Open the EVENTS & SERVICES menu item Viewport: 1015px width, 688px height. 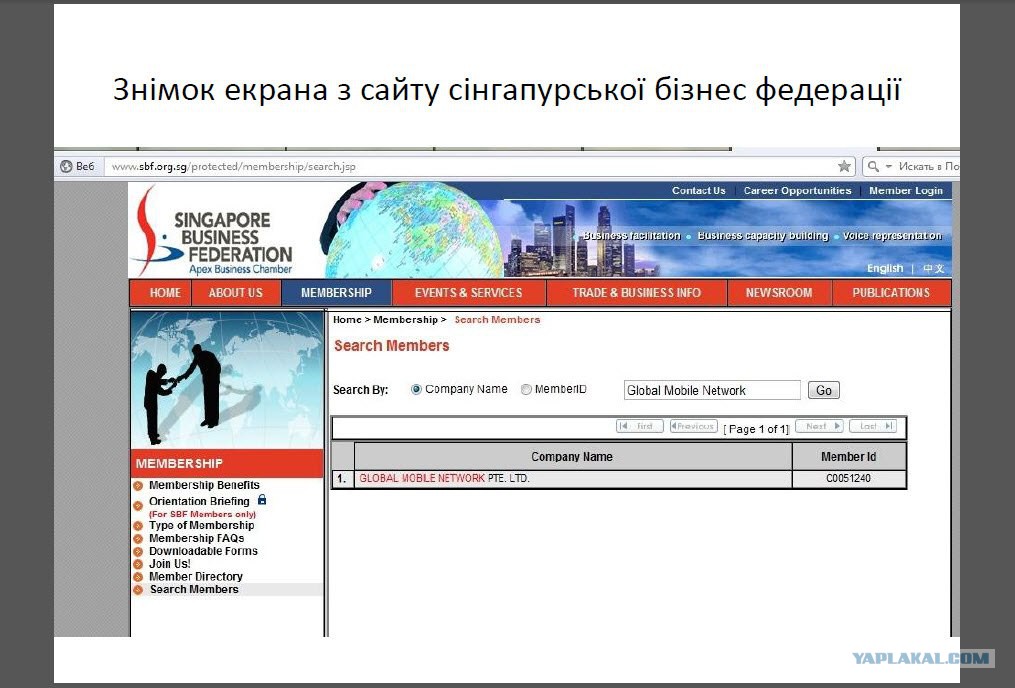(469, 293)
